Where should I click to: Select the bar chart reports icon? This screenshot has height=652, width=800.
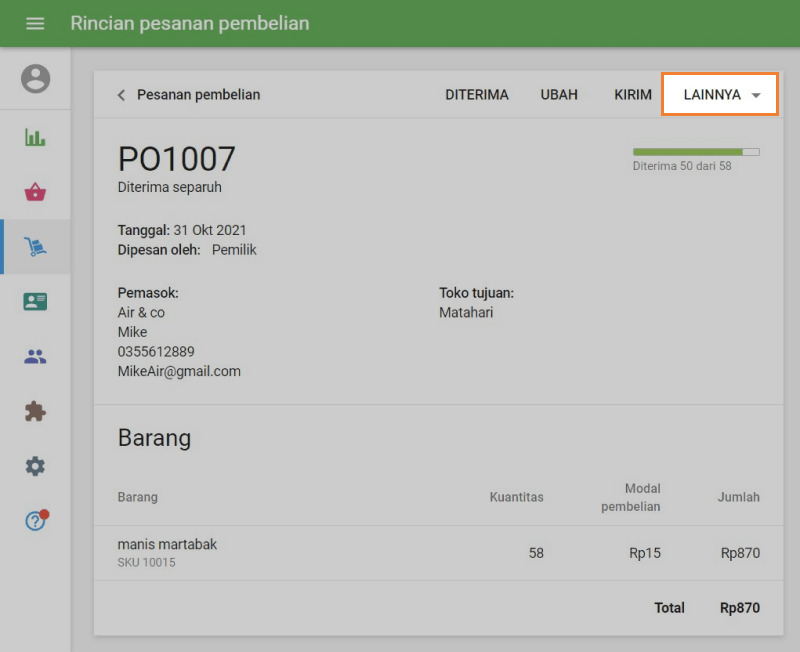35,136
